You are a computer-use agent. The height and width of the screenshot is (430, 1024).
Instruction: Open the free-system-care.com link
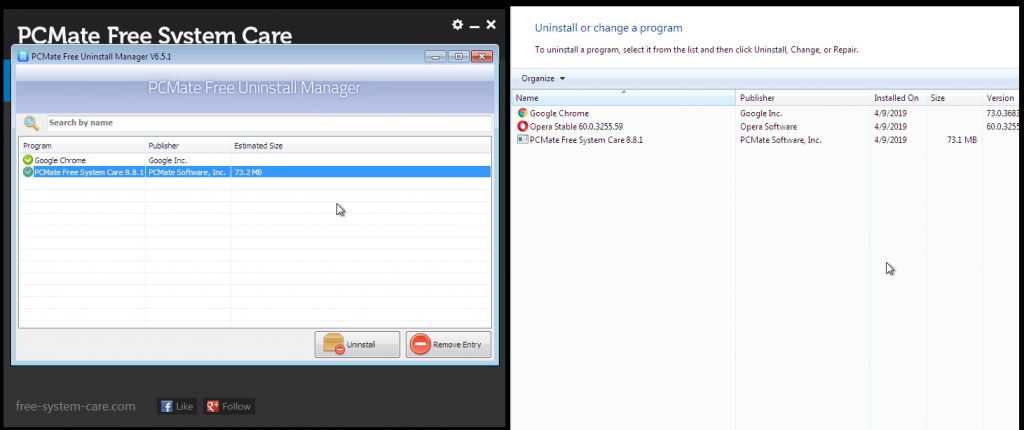[x=76, y=406]
